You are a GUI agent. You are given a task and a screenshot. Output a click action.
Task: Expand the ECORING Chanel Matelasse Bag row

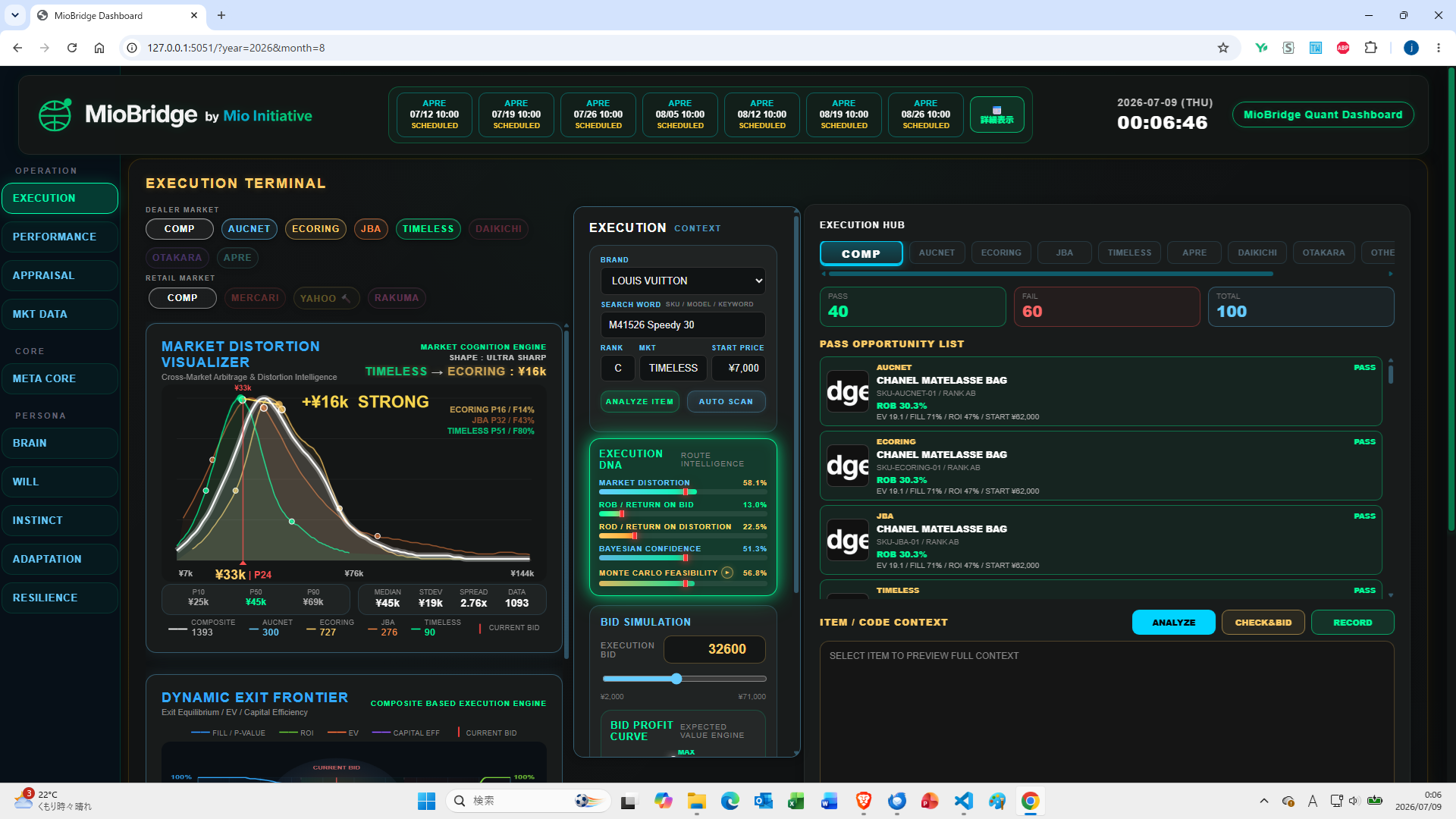click(1100, 466)
